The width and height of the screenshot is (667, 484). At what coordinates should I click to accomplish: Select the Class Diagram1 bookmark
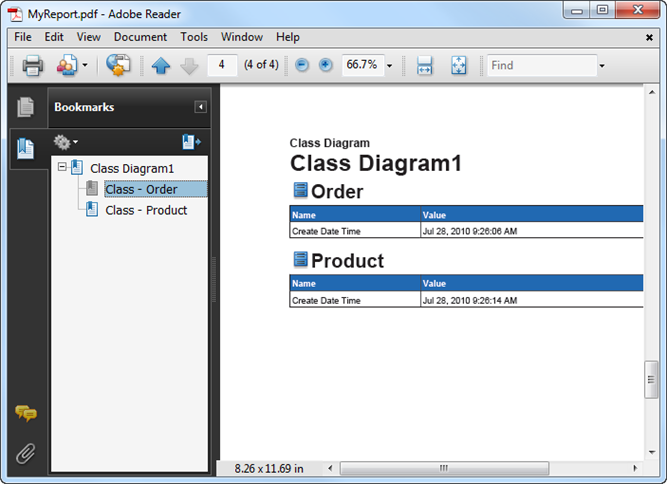click(132, 169)
